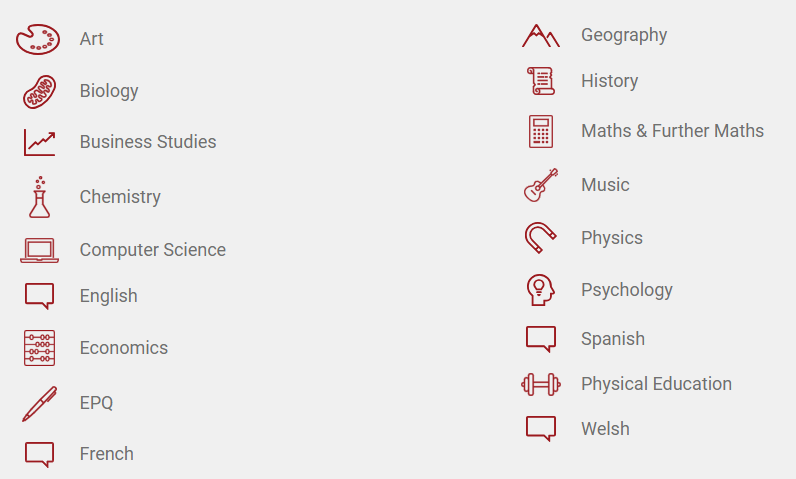This screenshot has width=796, height=479.
Task: Click the head with lightbulb Psychology icon
Action: click(x=541, y=290)
